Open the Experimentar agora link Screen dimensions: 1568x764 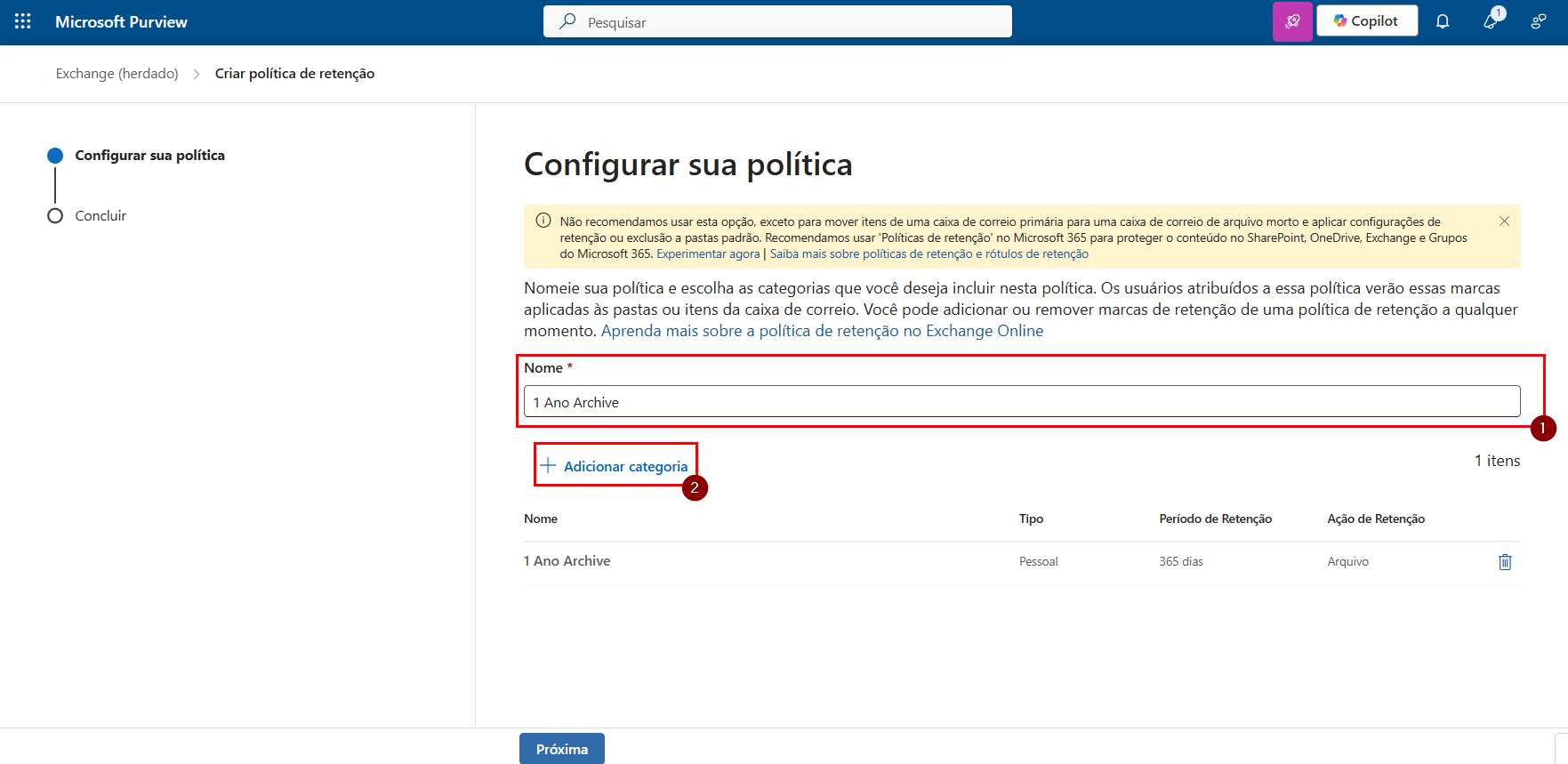(708, 254)
